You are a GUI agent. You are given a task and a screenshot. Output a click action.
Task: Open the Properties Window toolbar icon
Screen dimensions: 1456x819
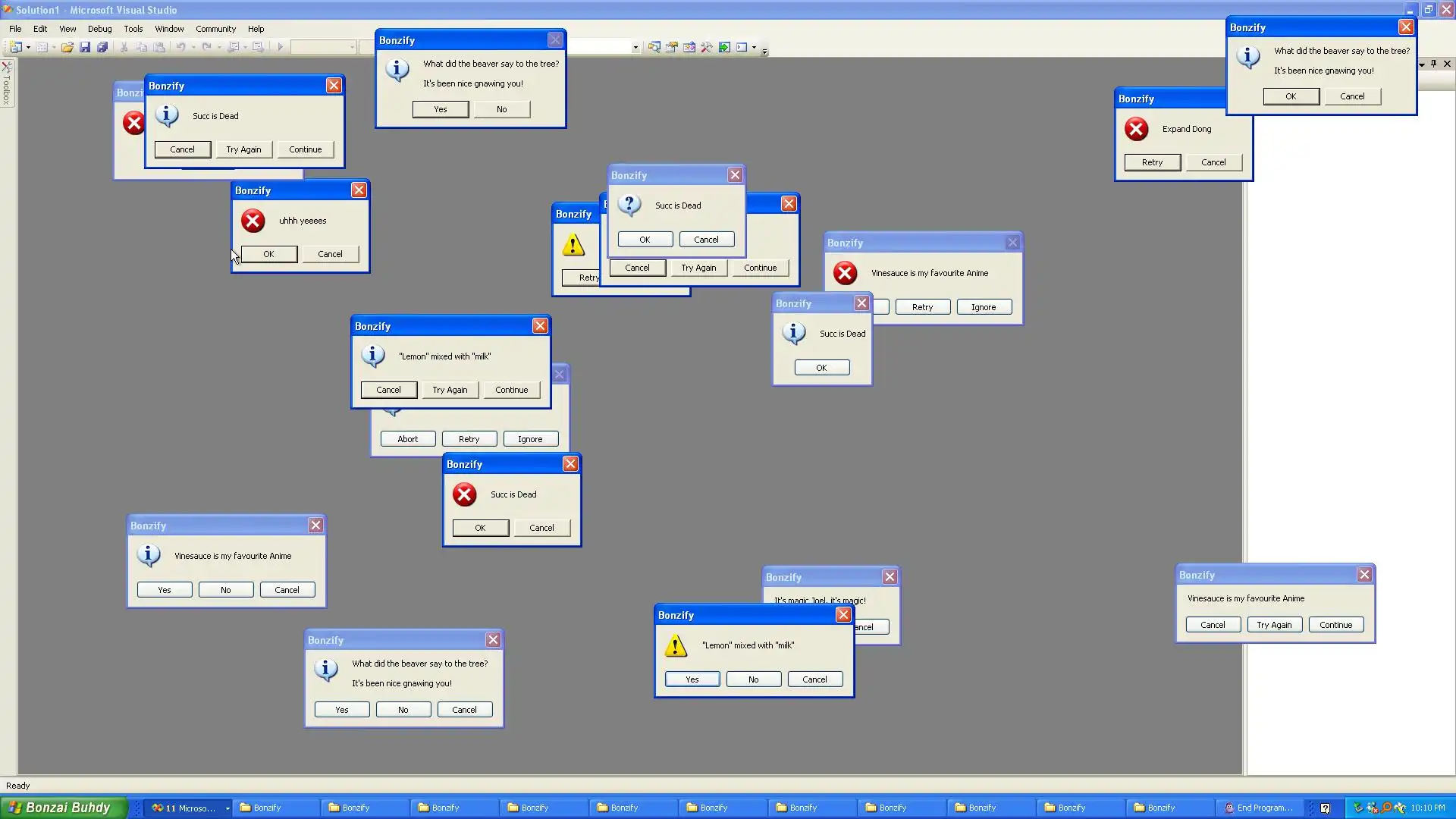(671, 47)
